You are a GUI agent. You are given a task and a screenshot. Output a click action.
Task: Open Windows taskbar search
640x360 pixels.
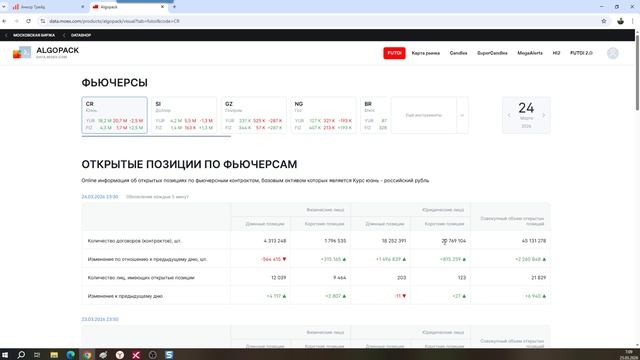tap(21, 355)
